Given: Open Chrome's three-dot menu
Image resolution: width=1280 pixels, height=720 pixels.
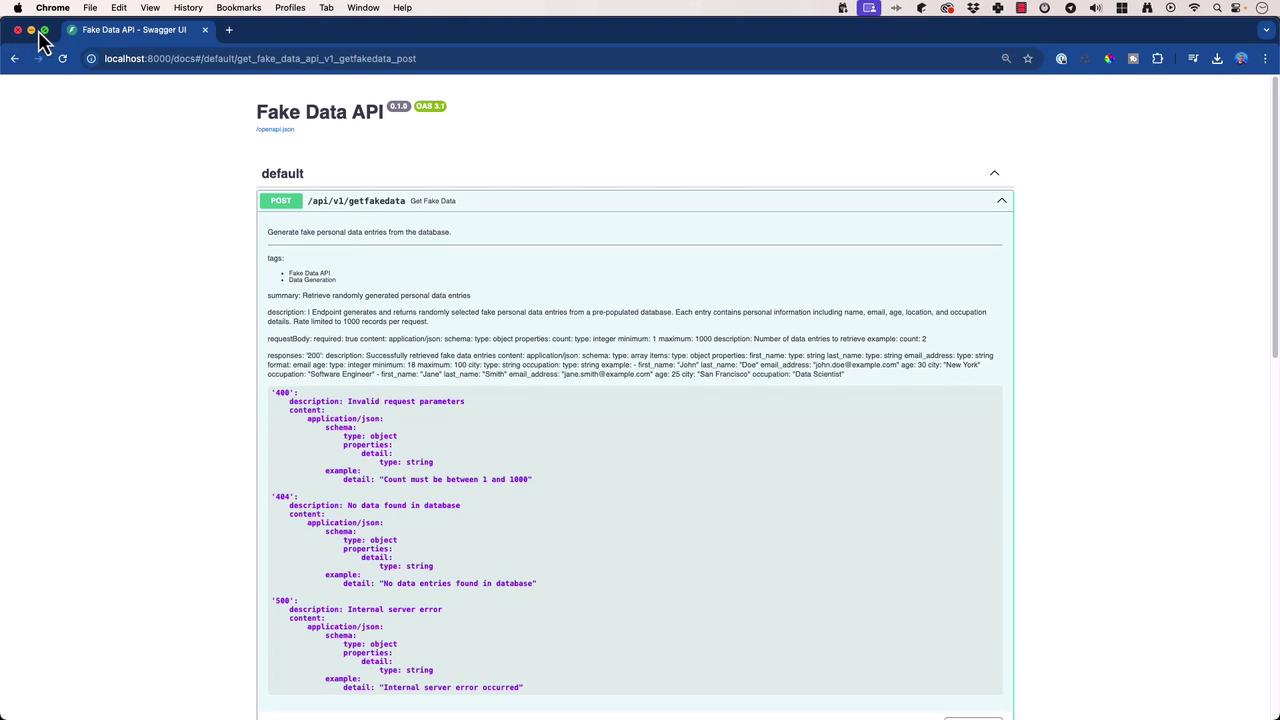Looking at the screenshot, I should pyautogui.click(x=1265, y=59).
